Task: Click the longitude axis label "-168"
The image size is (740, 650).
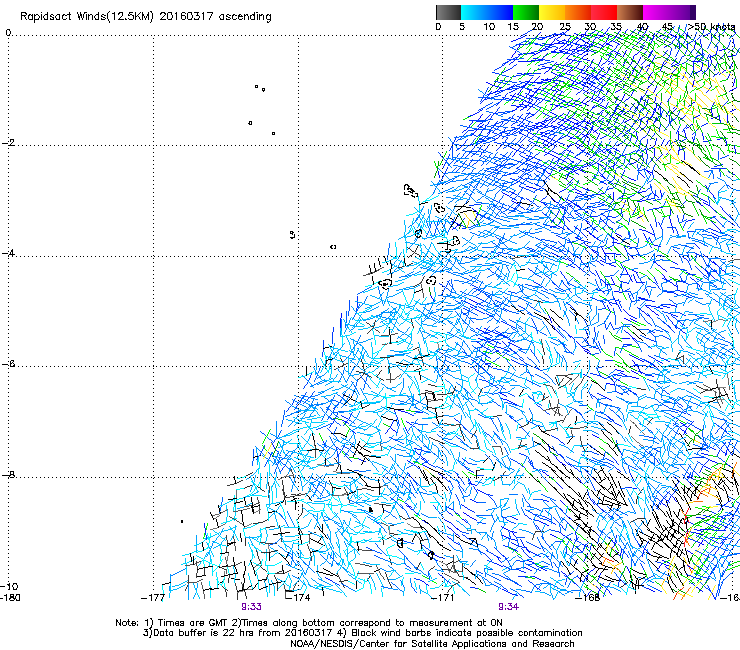Action: coord(588,598)
